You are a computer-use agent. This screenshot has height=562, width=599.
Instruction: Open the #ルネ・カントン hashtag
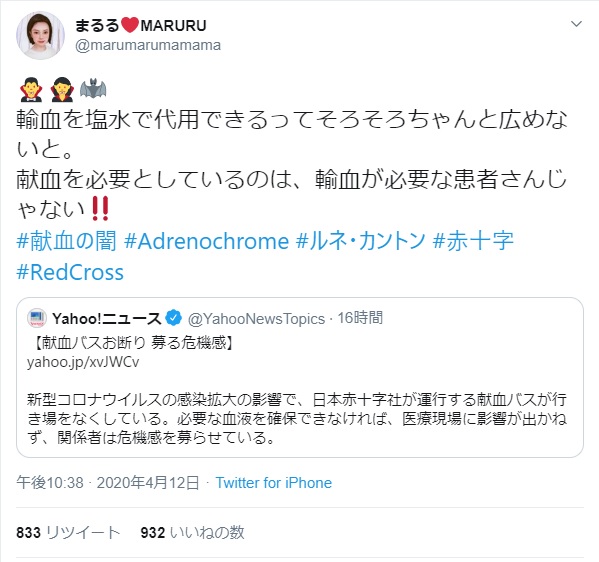pos(361,241)
